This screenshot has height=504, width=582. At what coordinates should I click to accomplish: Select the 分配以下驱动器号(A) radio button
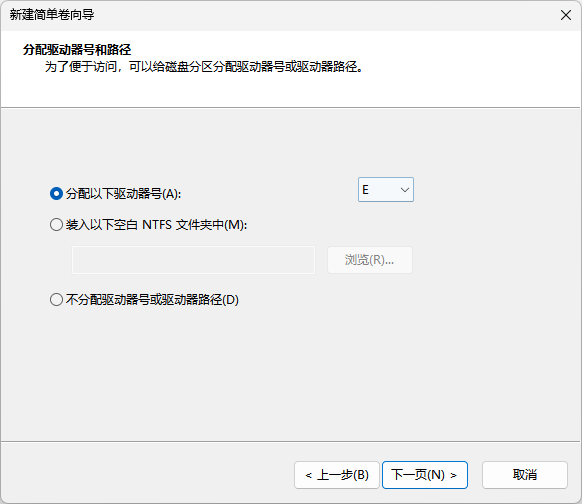coord(56,193)
